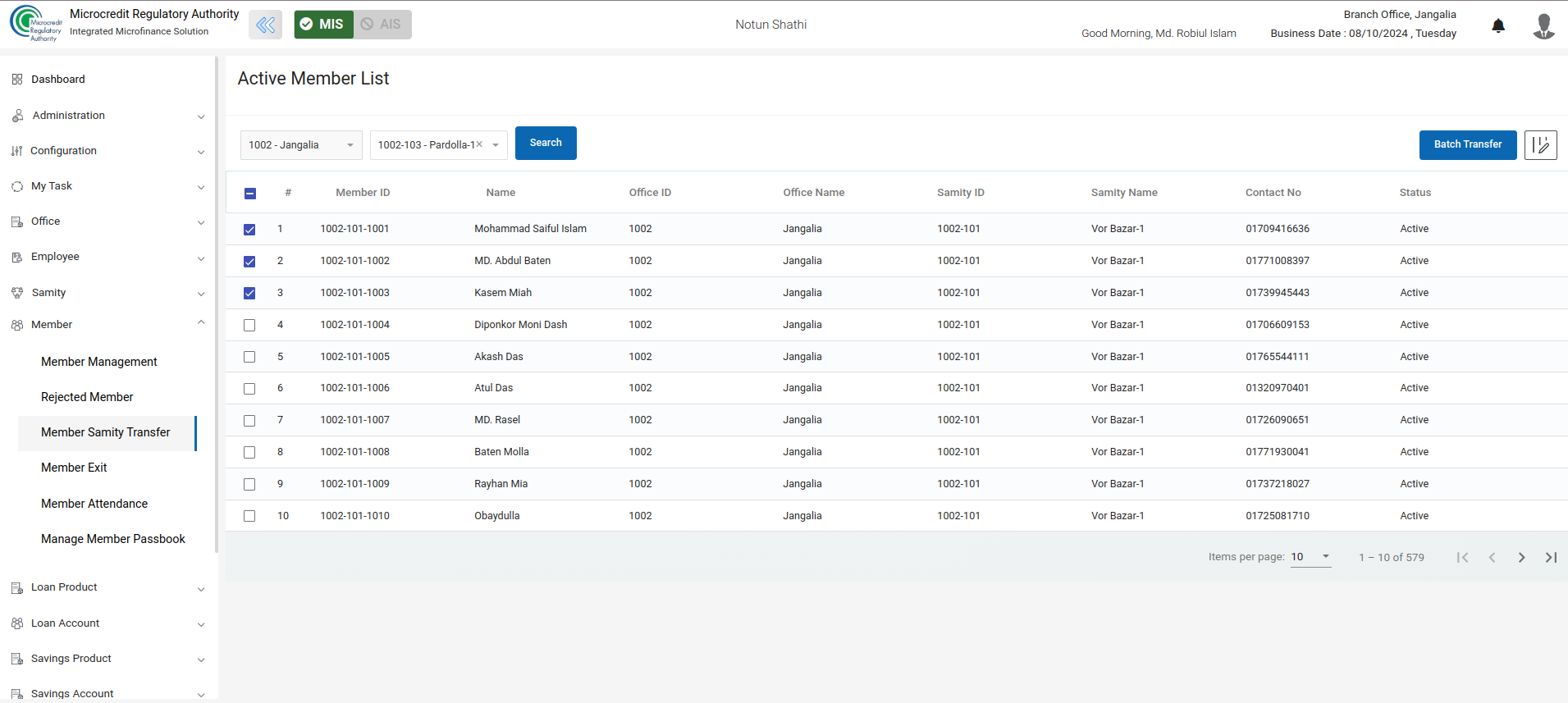Check MD. Rasel row checkbox
Viewport: 1568px width, 703px height.
(x=249, y=421)
